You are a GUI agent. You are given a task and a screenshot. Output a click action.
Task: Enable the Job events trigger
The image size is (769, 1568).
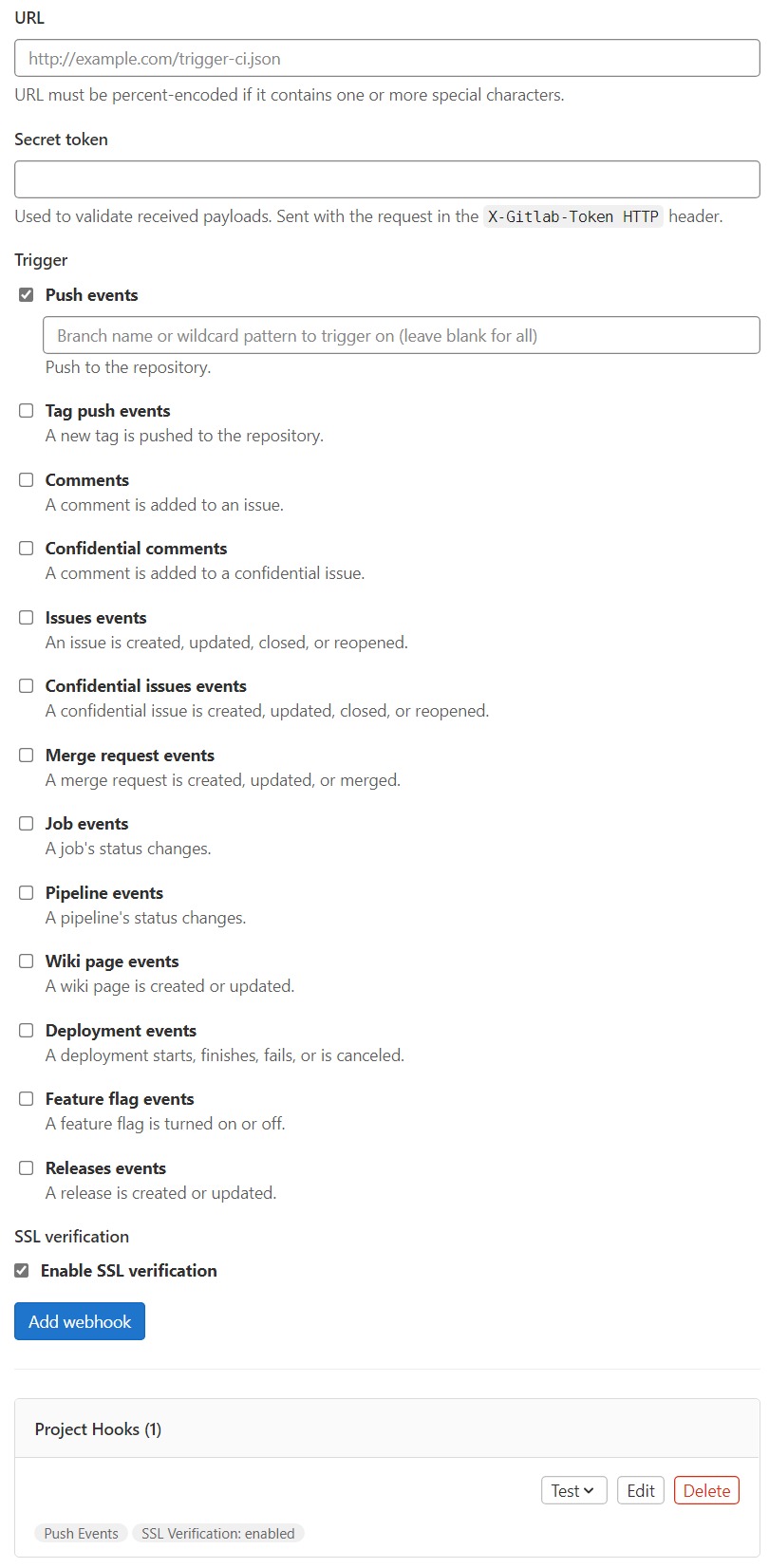click(x=26, y=823)
